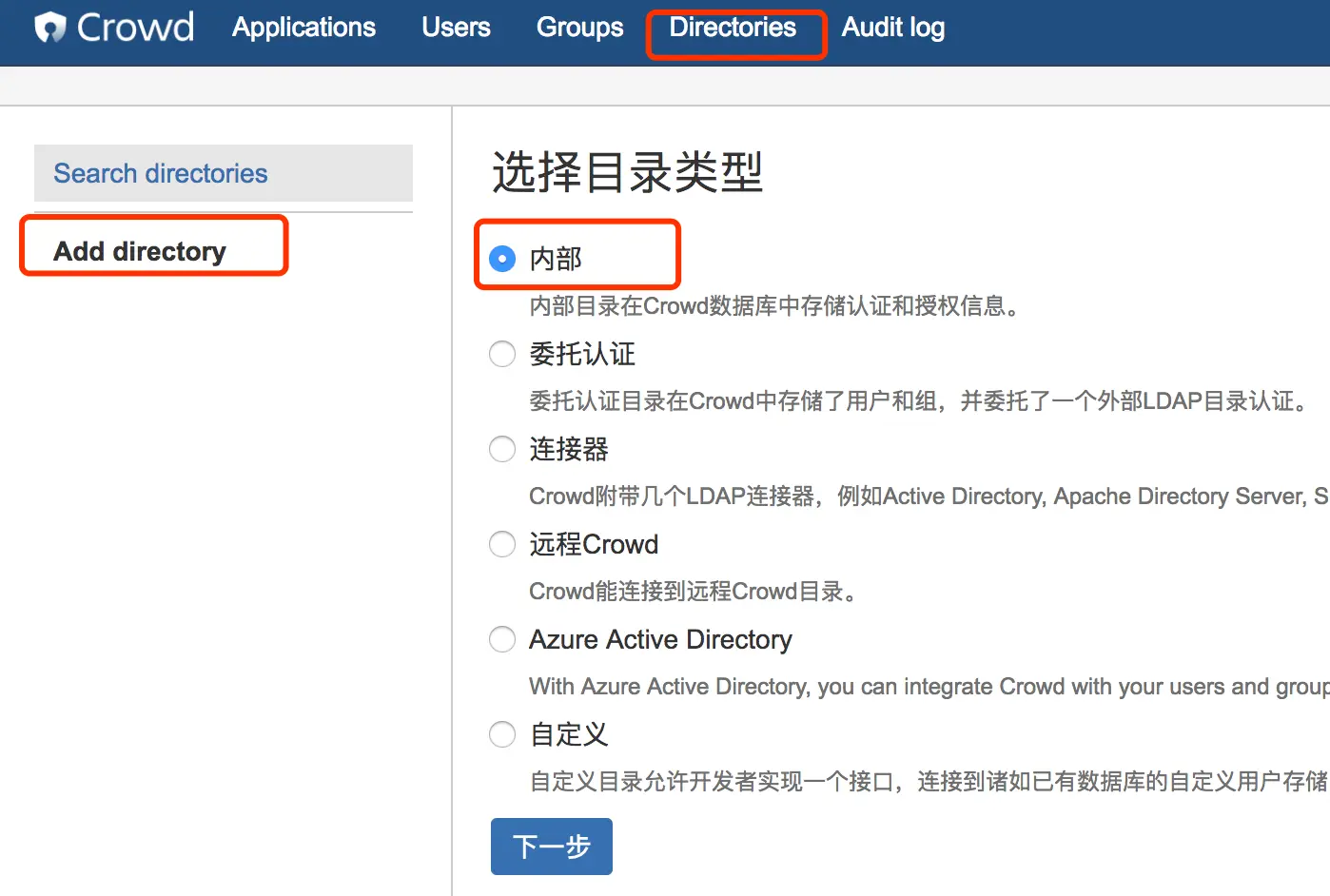Click the Search directories link
The height and width of the screenshot is (896, 1330).
160,173
